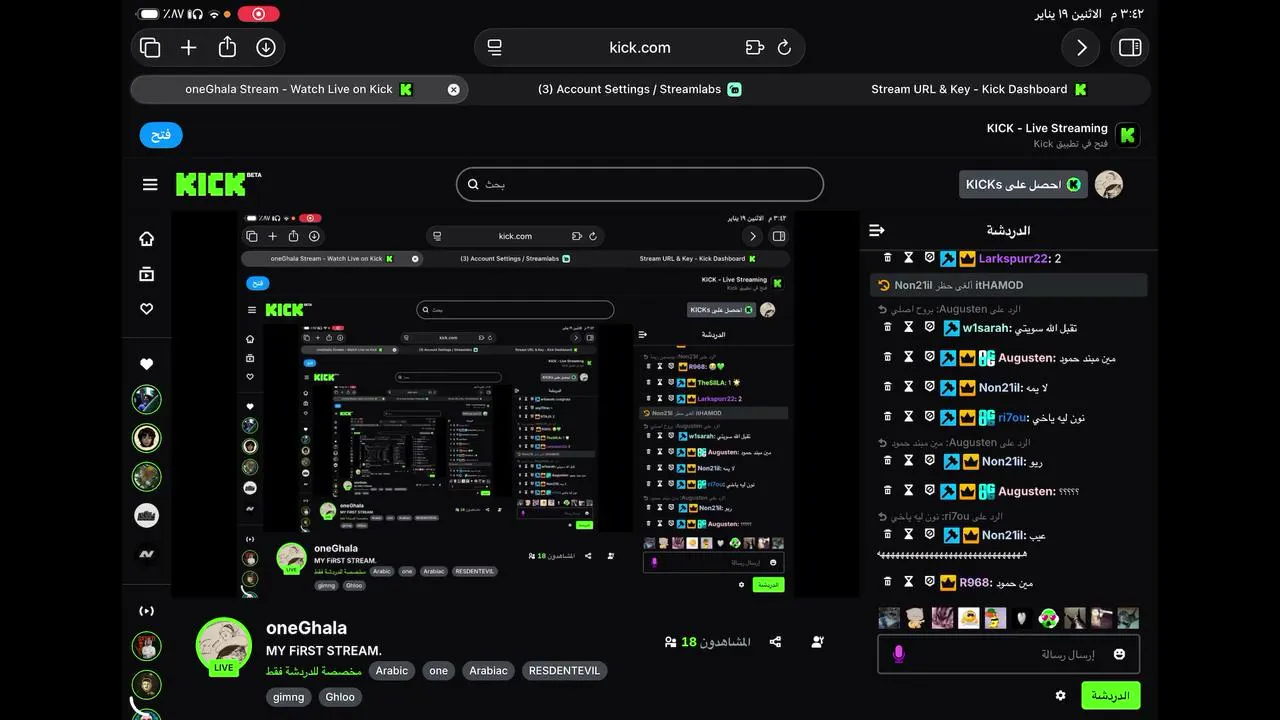The height and width of the screenshot is (720, 1280).
Task: Open the profile avatar in the header
Action: coord(1109,184)
